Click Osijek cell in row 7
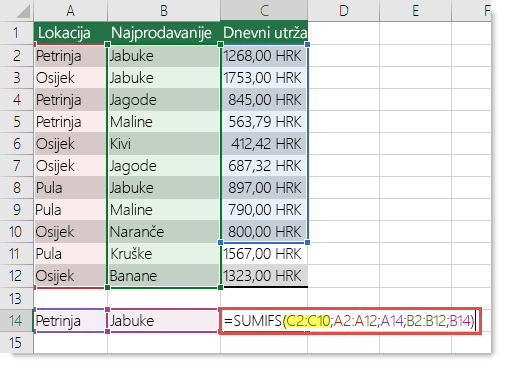 70,166
